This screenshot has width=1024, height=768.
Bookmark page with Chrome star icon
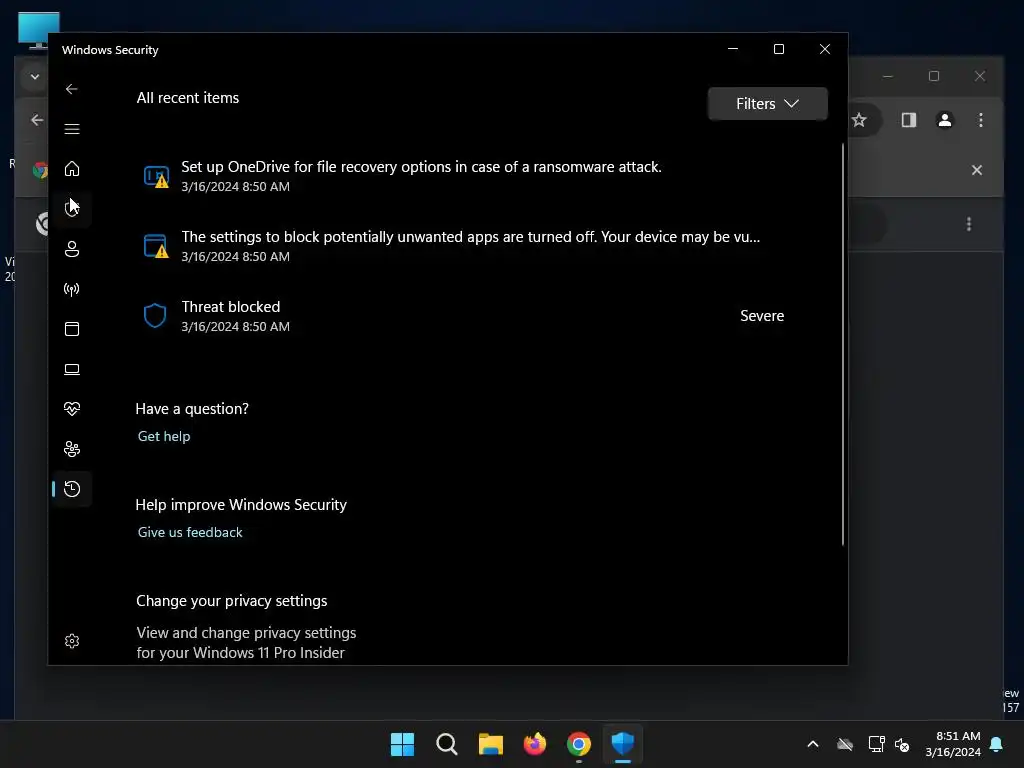pos(859,120)
